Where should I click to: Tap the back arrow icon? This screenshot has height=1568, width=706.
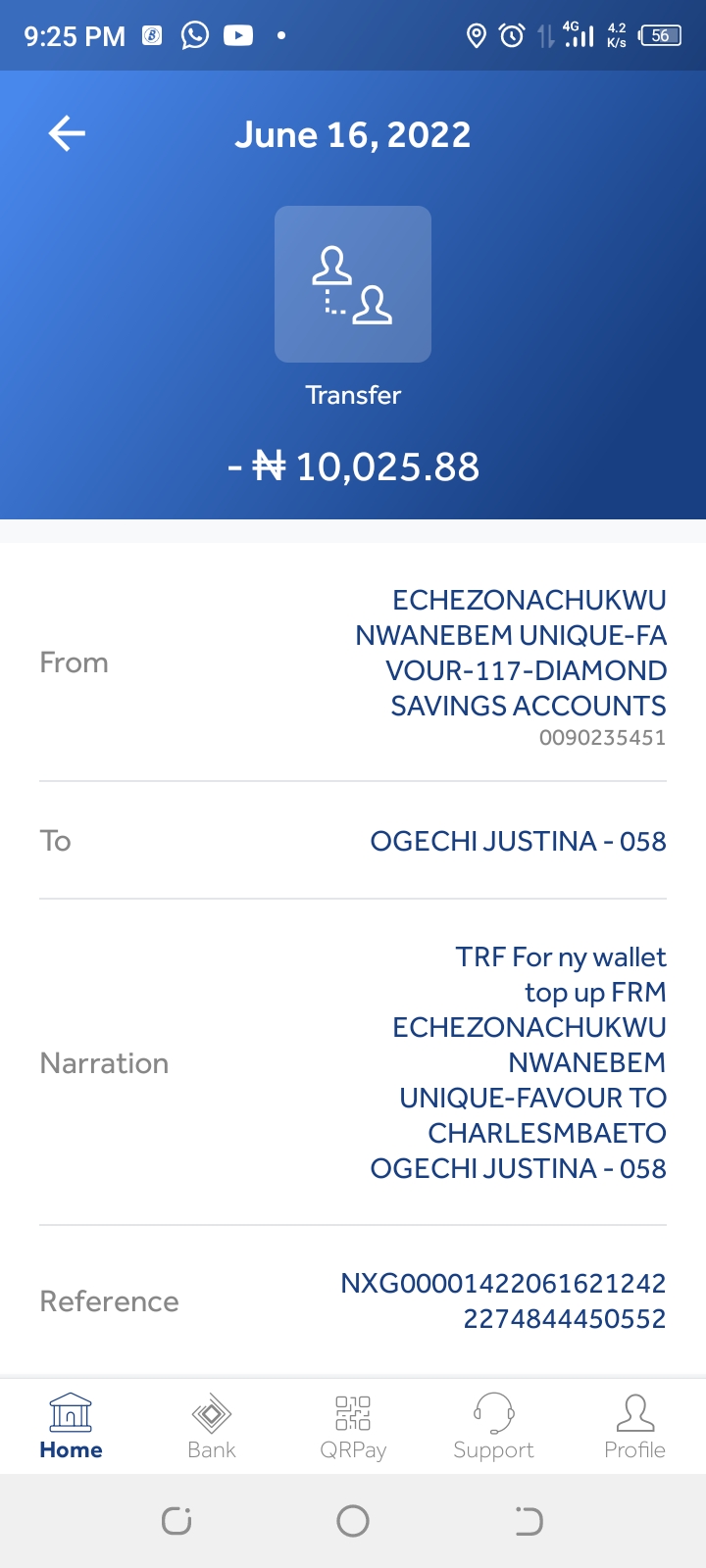[x=67, y=133]
